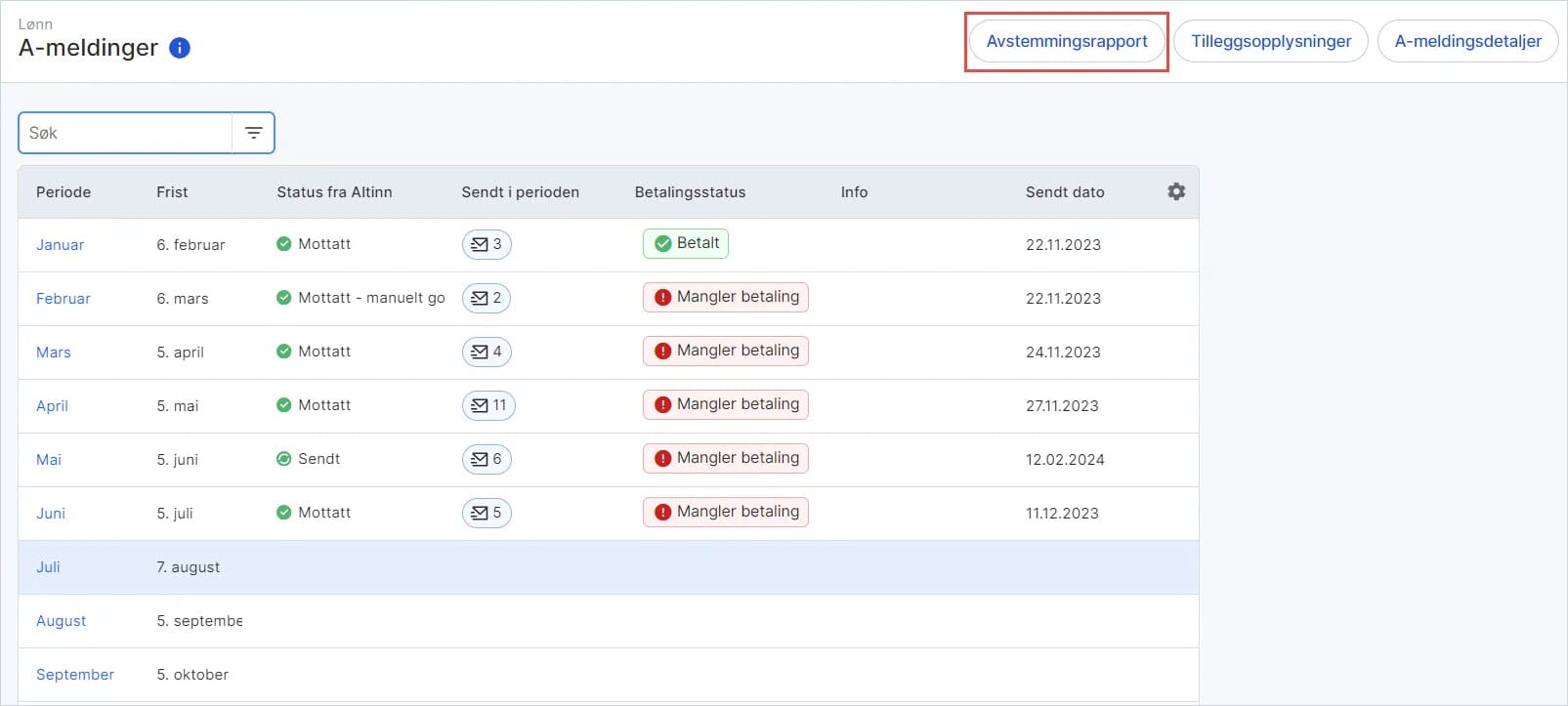Click the Frist column header
1568x706 pixels.
172,192
